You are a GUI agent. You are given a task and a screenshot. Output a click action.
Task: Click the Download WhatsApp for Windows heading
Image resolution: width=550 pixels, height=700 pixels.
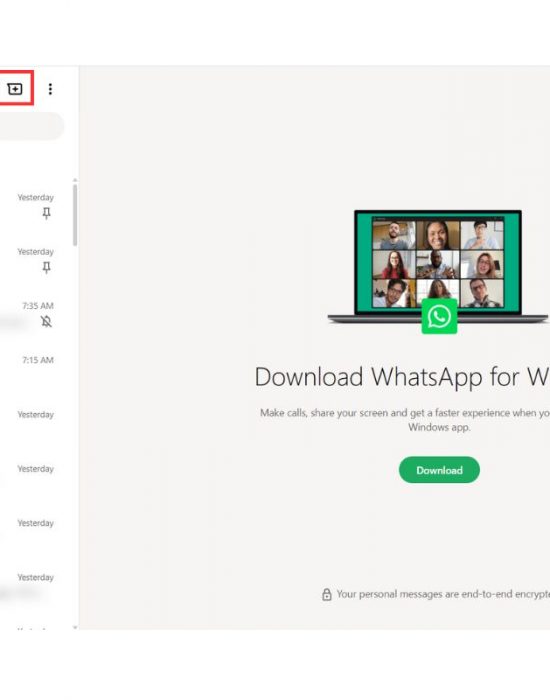[x=402, y=376]
